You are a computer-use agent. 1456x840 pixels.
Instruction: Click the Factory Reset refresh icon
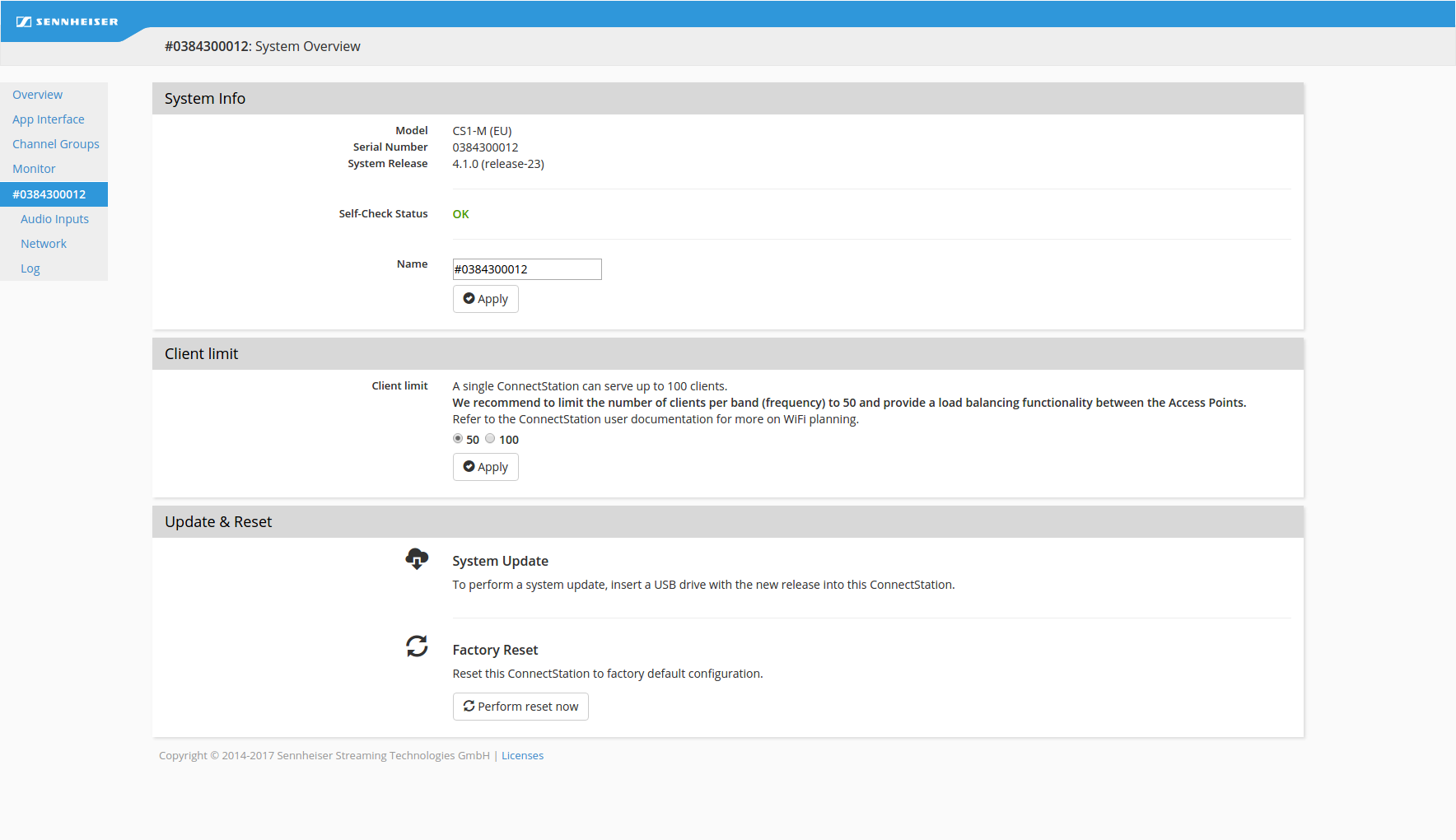click(417, 646)
